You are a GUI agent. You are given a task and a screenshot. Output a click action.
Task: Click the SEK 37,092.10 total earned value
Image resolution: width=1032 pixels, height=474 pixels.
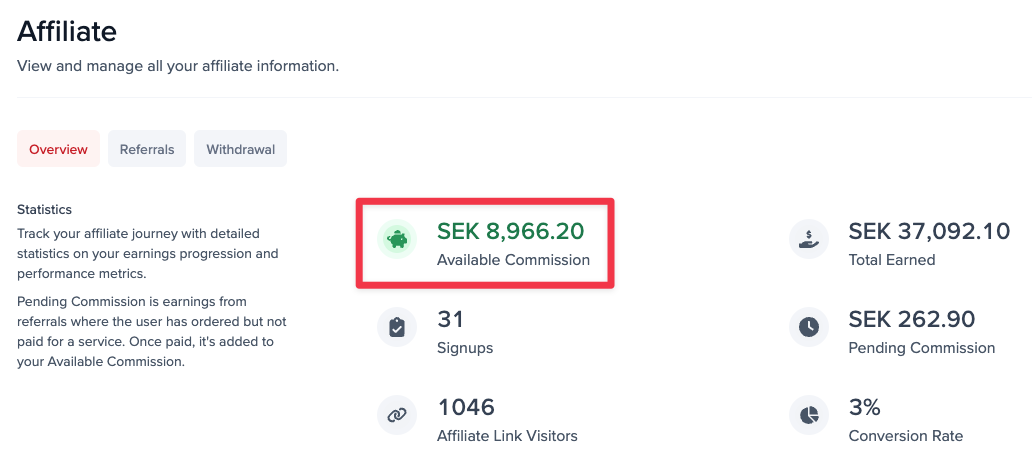[x=929, y=231]
